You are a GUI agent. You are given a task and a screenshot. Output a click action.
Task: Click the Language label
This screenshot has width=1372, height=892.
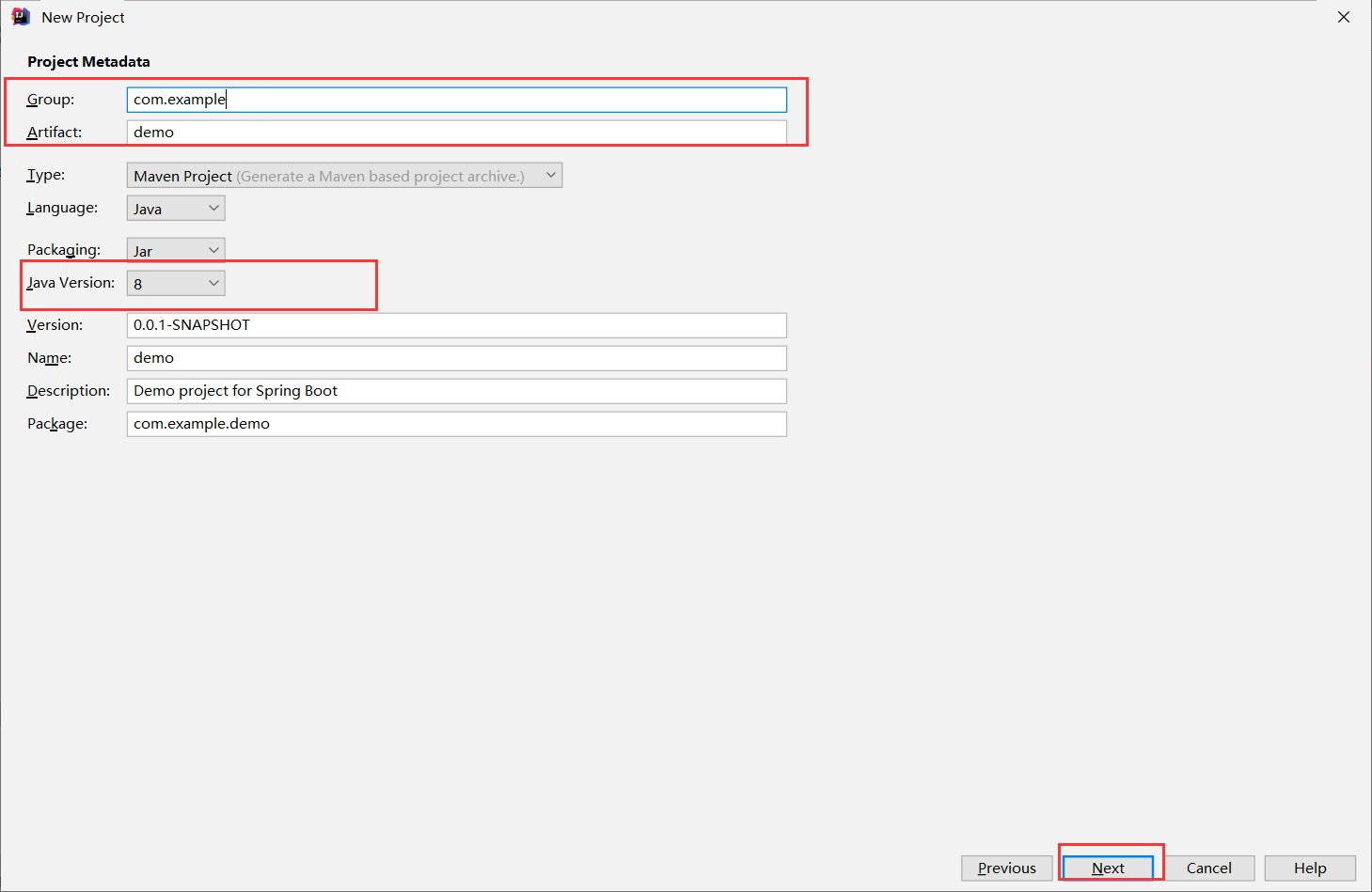pyautogui.click(x=62, y=208)
